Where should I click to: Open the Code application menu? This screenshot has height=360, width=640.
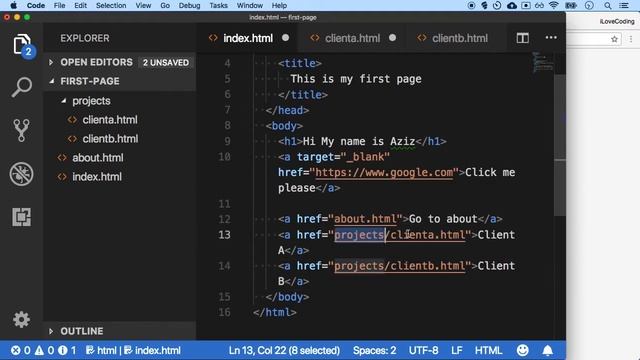coord(36,5)
